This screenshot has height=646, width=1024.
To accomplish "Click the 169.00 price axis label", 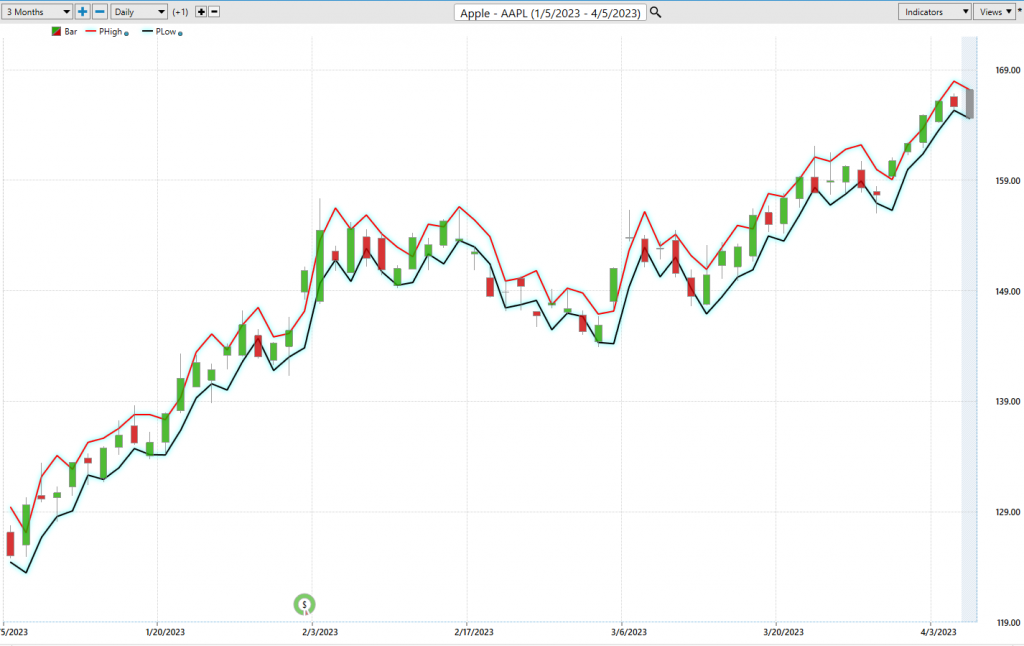I will pos(1008,70).
